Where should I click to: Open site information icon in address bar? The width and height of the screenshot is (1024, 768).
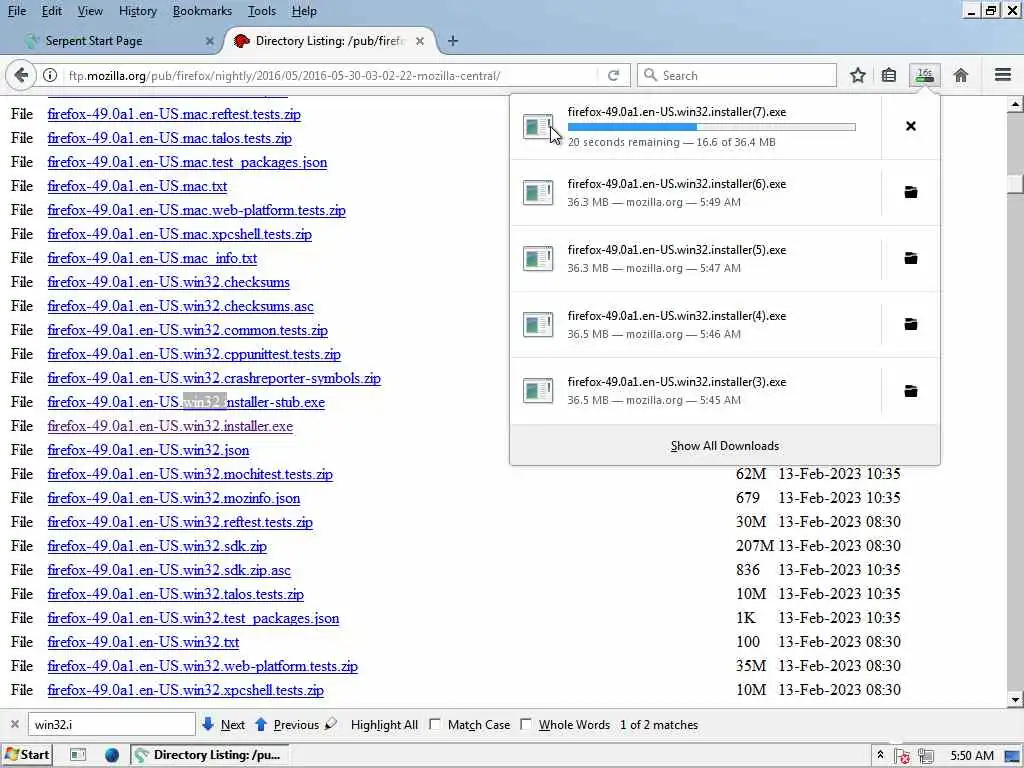pyautogui.click(x=50, y=76)
